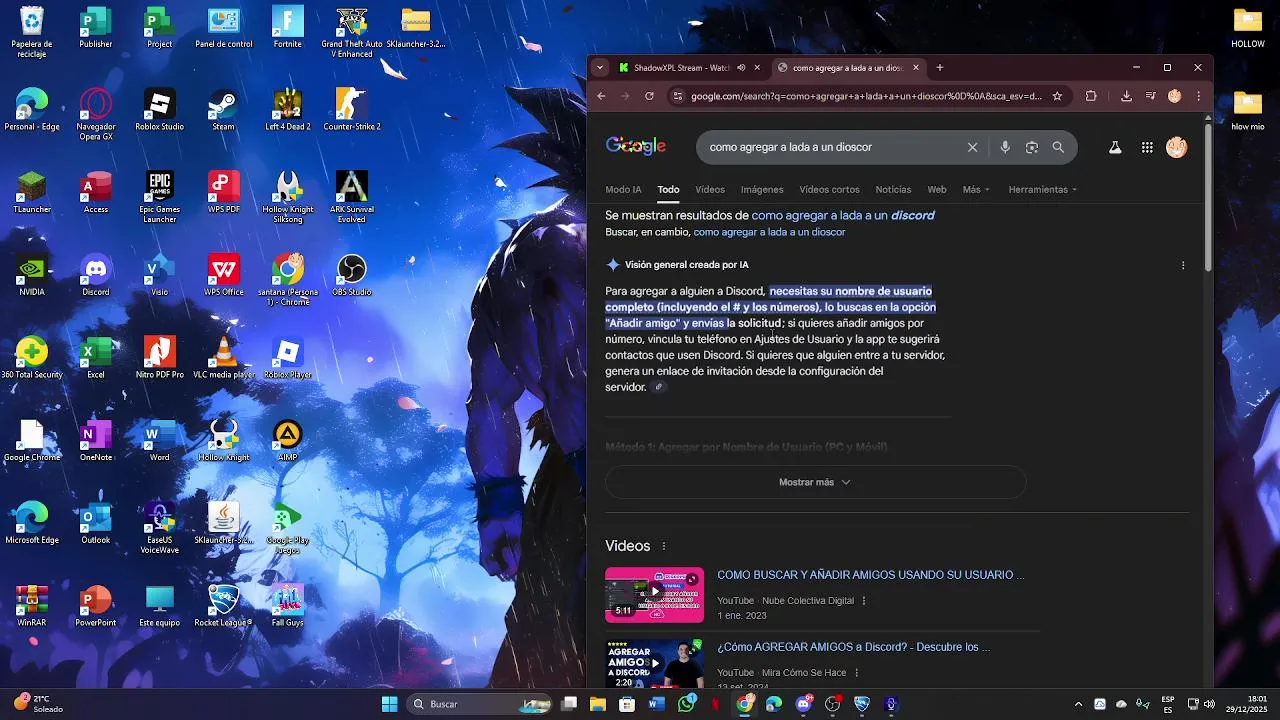
Task: Expand AI overview with Mostrar más
Action: [815, 482]
